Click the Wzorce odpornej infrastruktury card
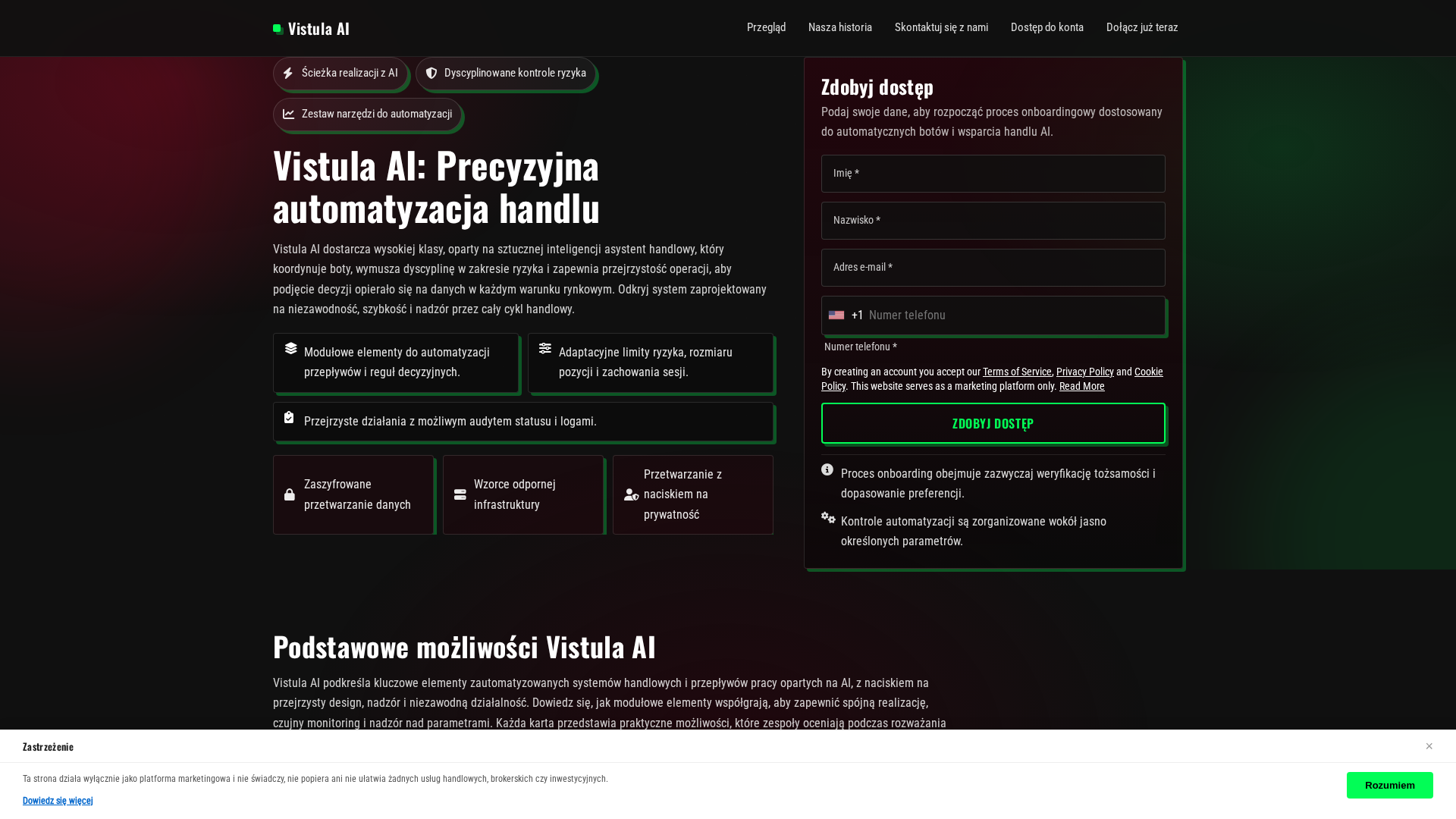Screen dimensions: 1456x819 coord(523,494)
